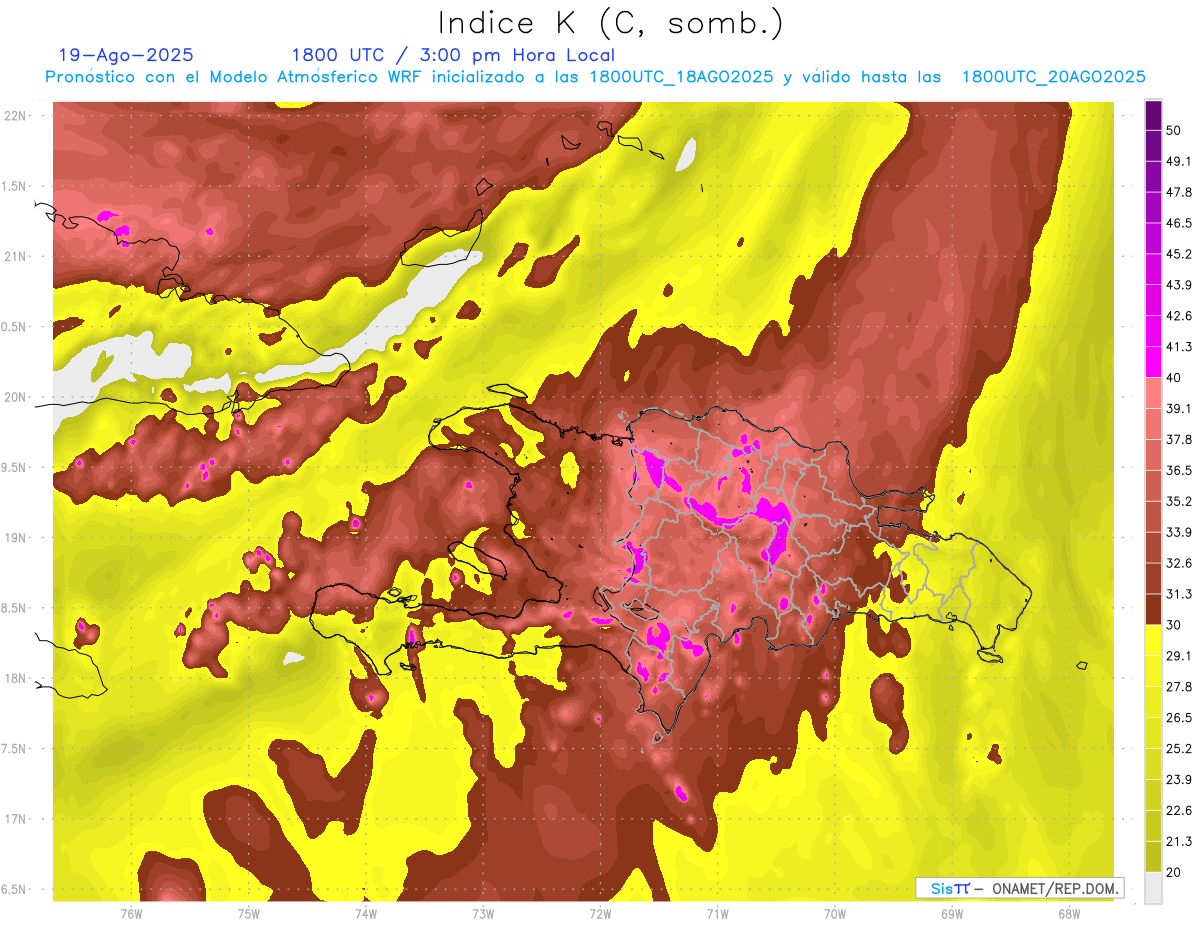
Task: Click the legend value "50"
Action: click(1173, 130)
